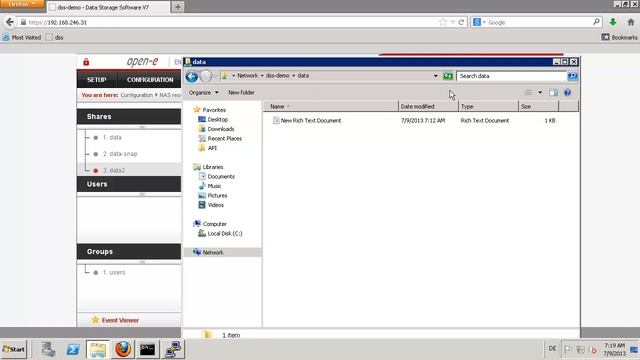640x360 pixels.
Task: Open the dss bookmark
Action: coord(55,37)
